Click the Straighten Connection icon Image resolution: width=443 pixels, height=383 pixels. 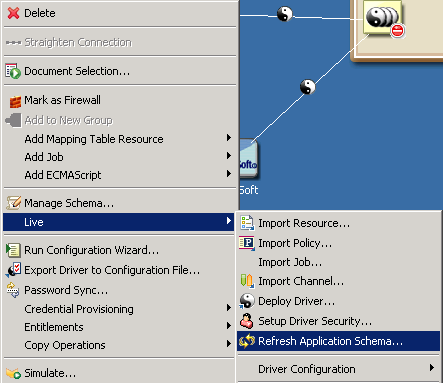tap(13, 43)
